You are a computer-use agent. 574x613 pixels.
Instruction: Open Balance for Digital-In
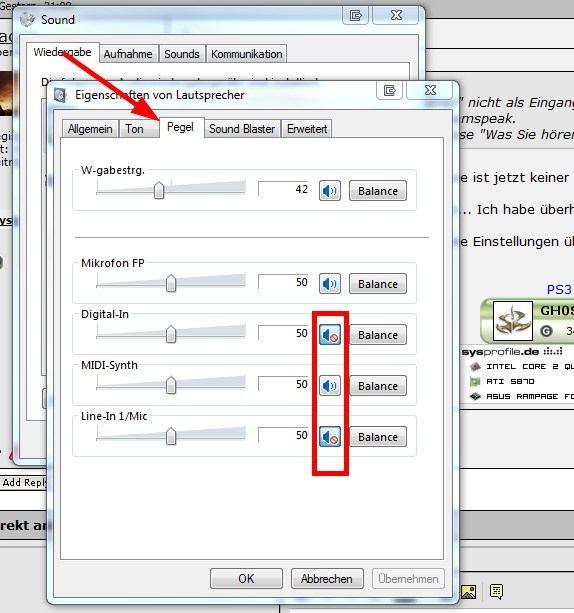click(x=378, y=335)
